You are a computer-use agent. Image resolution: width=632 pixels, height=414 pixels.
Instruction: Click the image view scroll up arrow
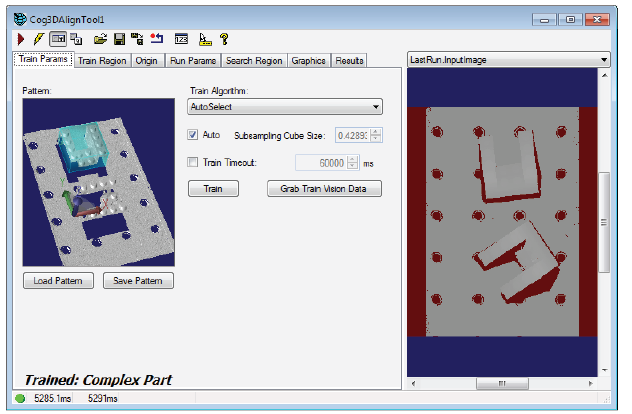pos(604,75)
